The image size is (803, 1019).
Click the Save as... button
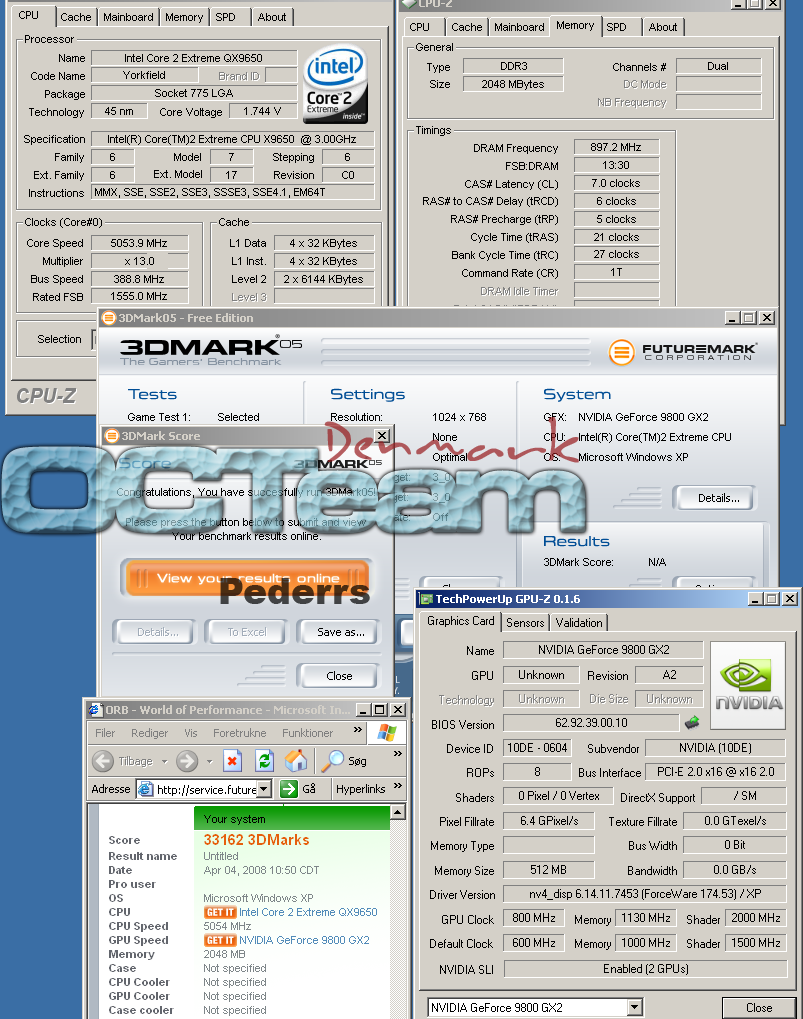point(340,632)
